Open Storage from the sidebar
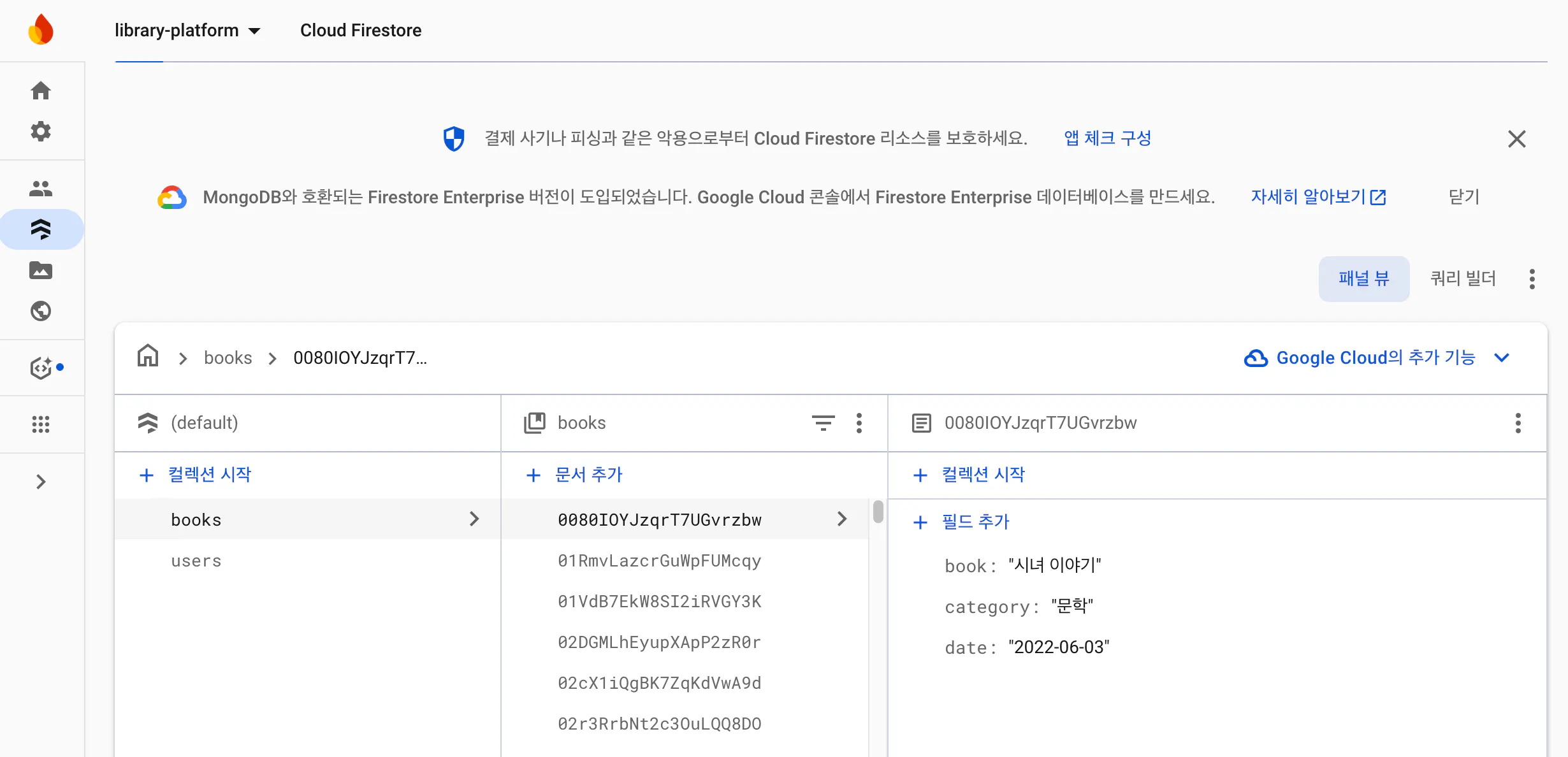This screenshot has width=1568, height=757. click(41, 270)
